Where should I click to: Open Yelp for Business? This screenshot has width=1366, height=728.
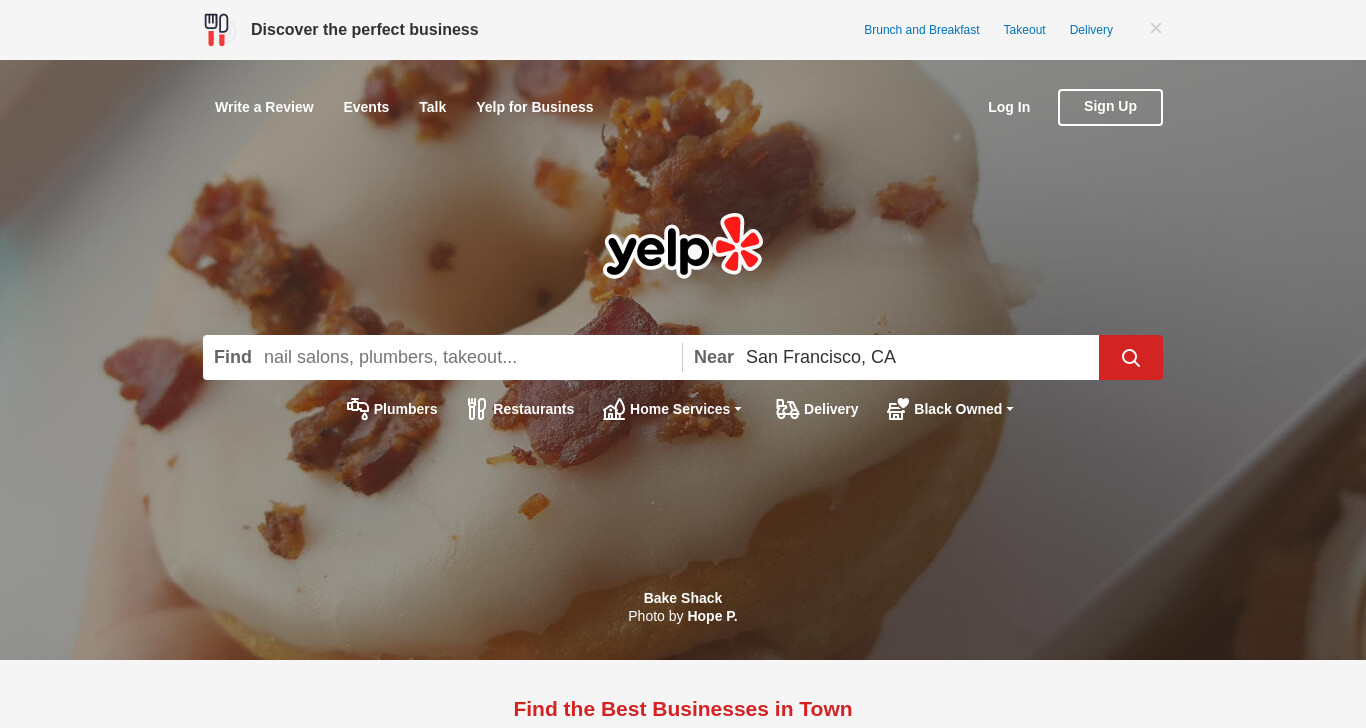click(x=535, y=107)
